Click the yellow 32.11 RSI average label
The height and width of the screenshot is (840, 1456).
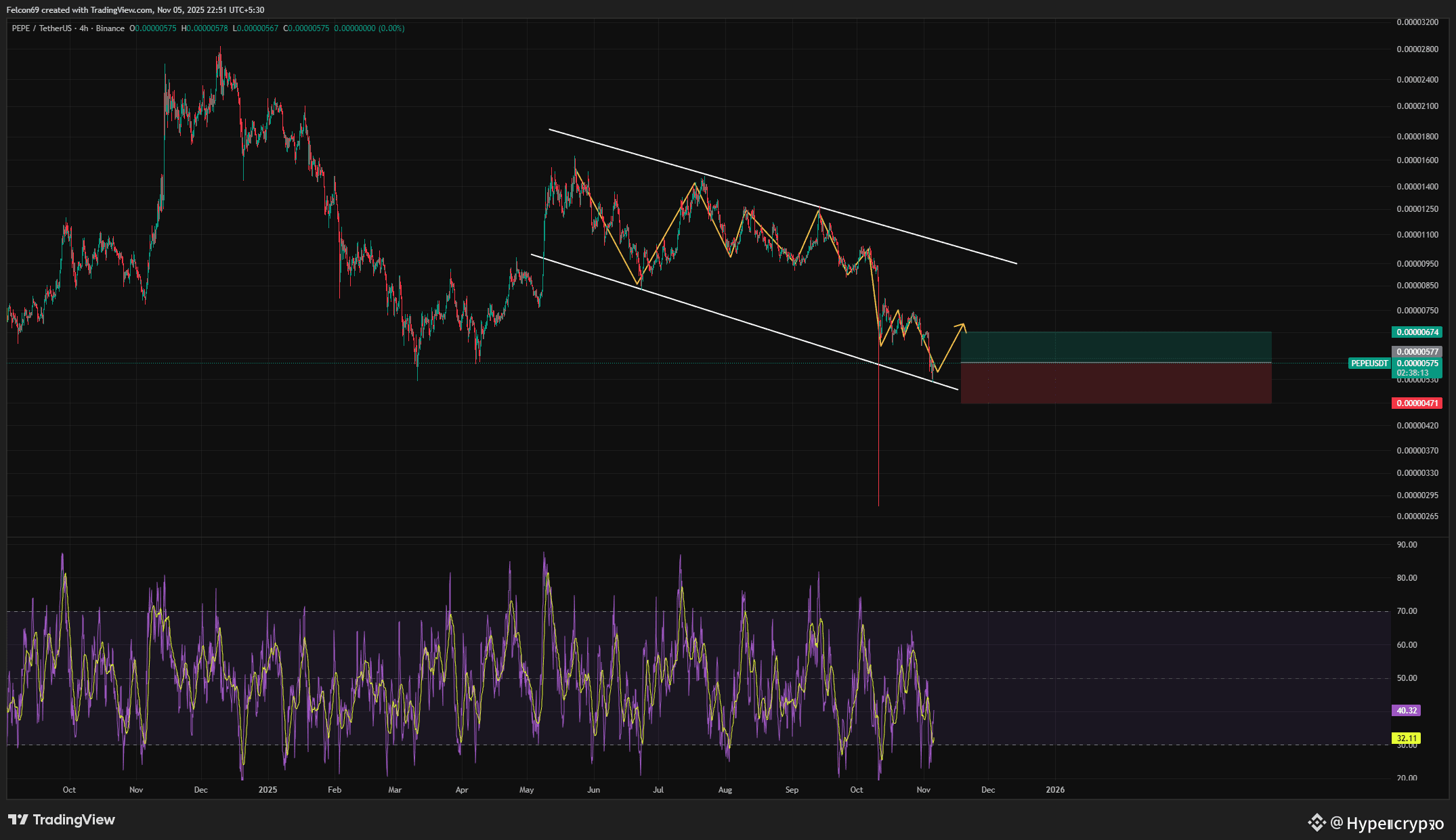1406,738
